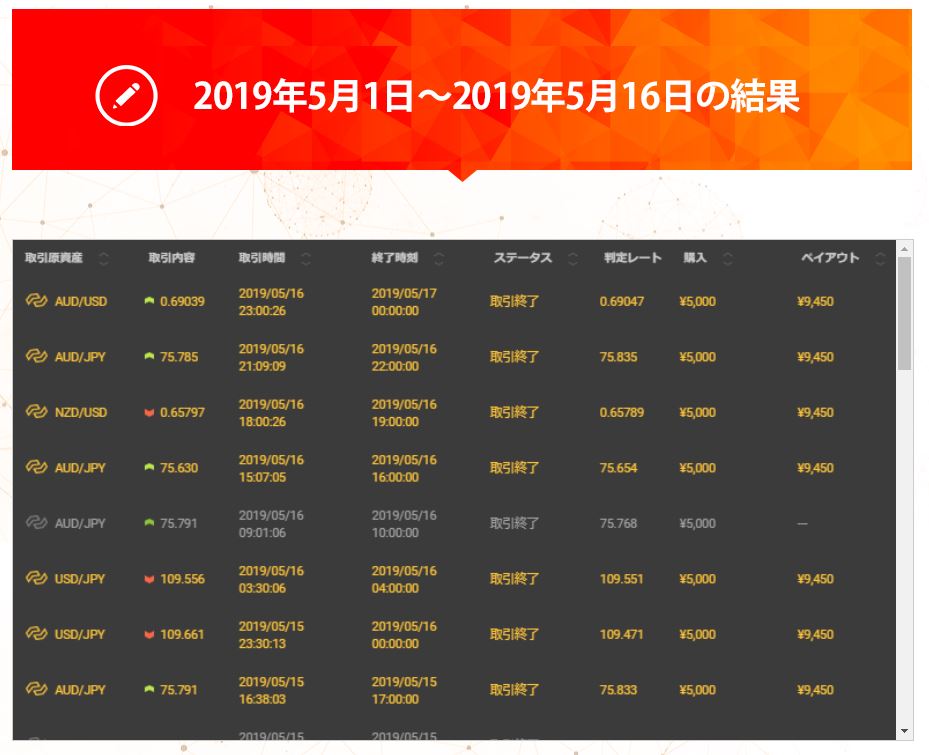Click settlement rate 109.551
This screenshot has width=929, height=755.
[622, 579]
